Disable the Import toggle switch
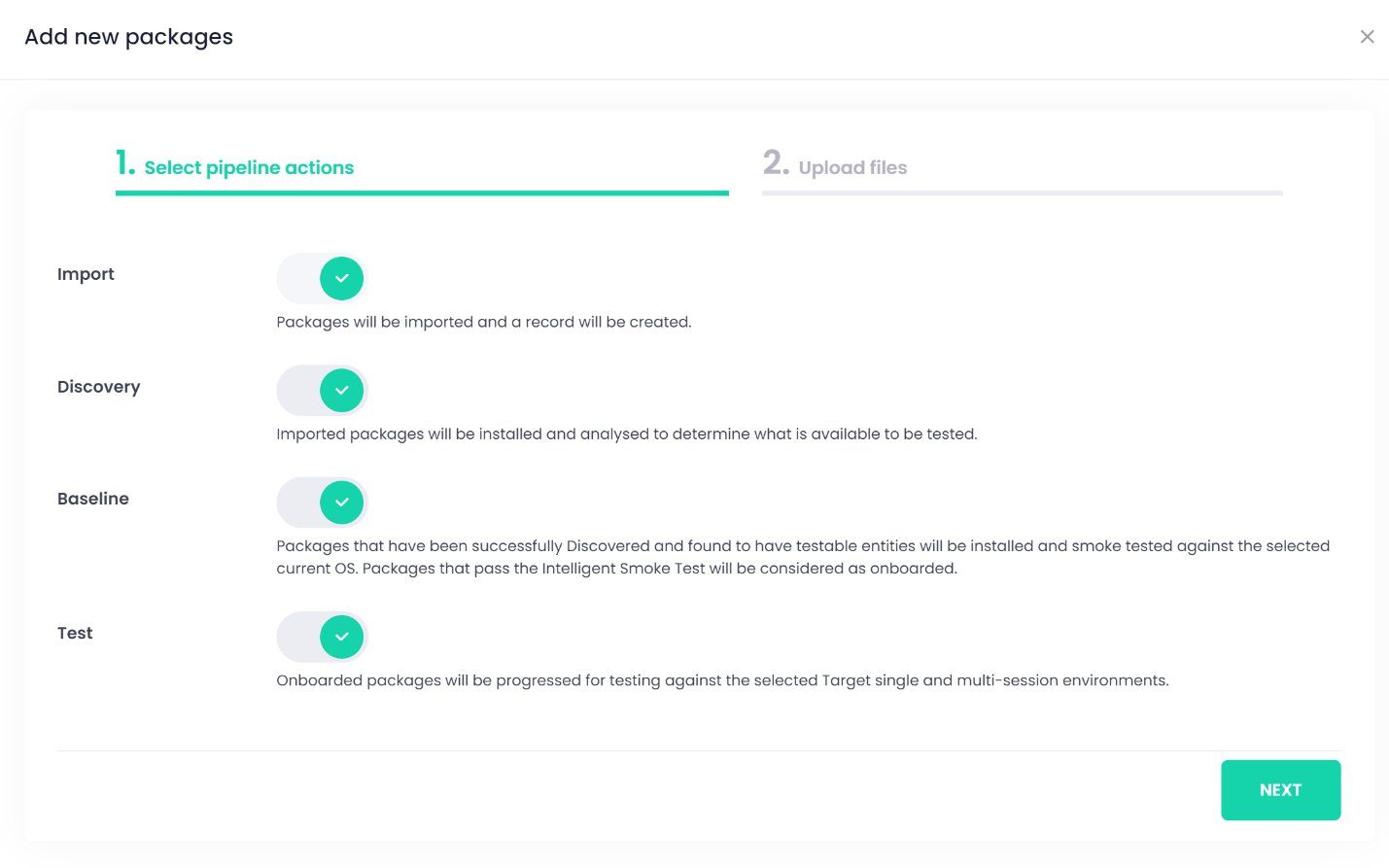The height and width of the screenshot is (868, 1389). [322, 279]
